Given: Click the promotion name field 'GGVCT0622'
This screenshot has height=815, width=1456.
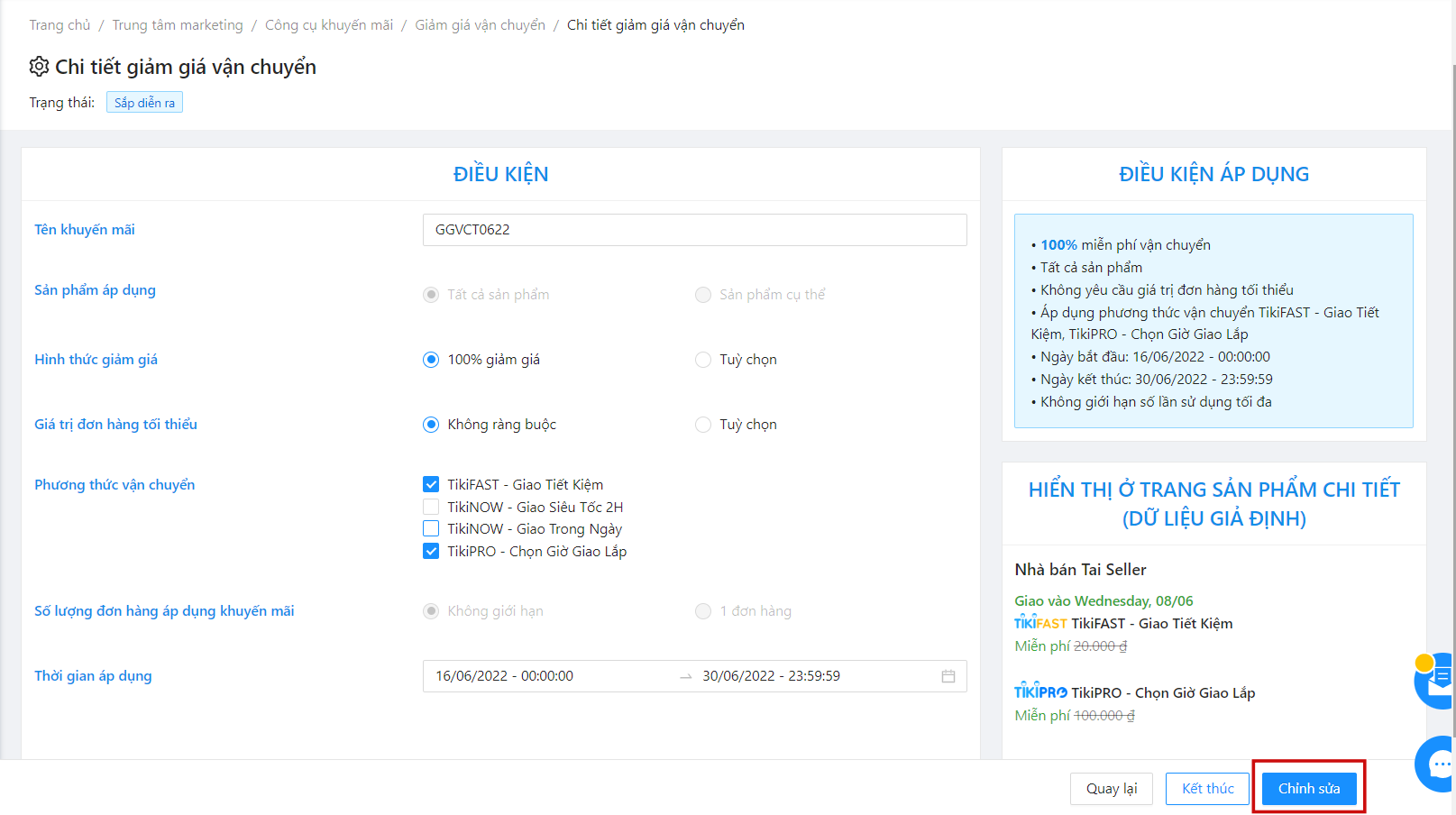Looking at the screenshot, I should tap(695, 230).
